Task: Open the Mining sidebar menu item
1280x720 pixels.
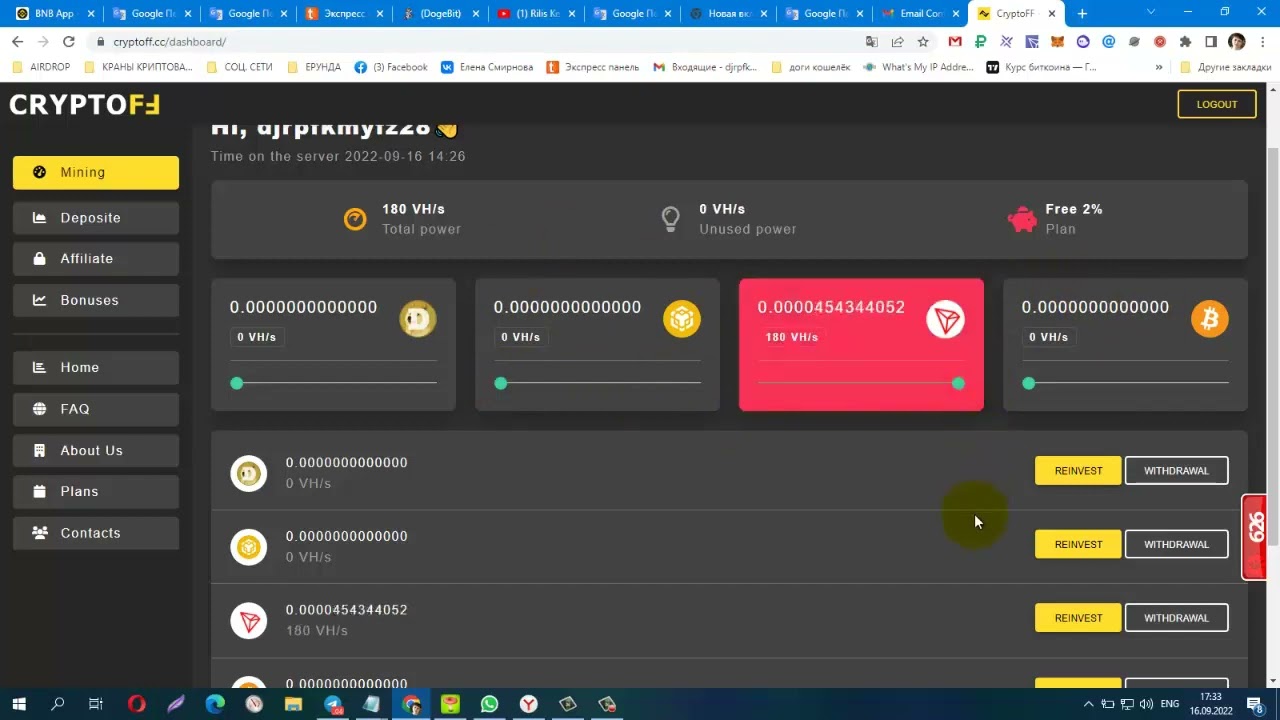Action: 96,172
